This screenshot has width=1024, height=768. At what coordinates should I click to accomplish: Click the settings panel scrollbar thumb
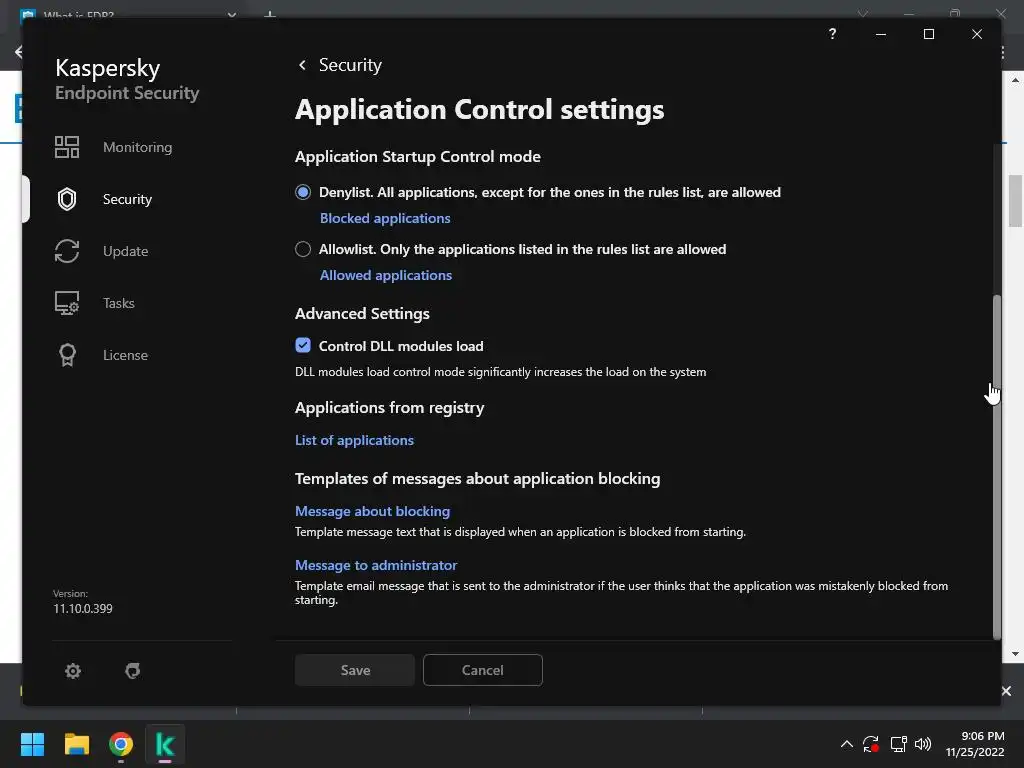(x=997, y=467)
